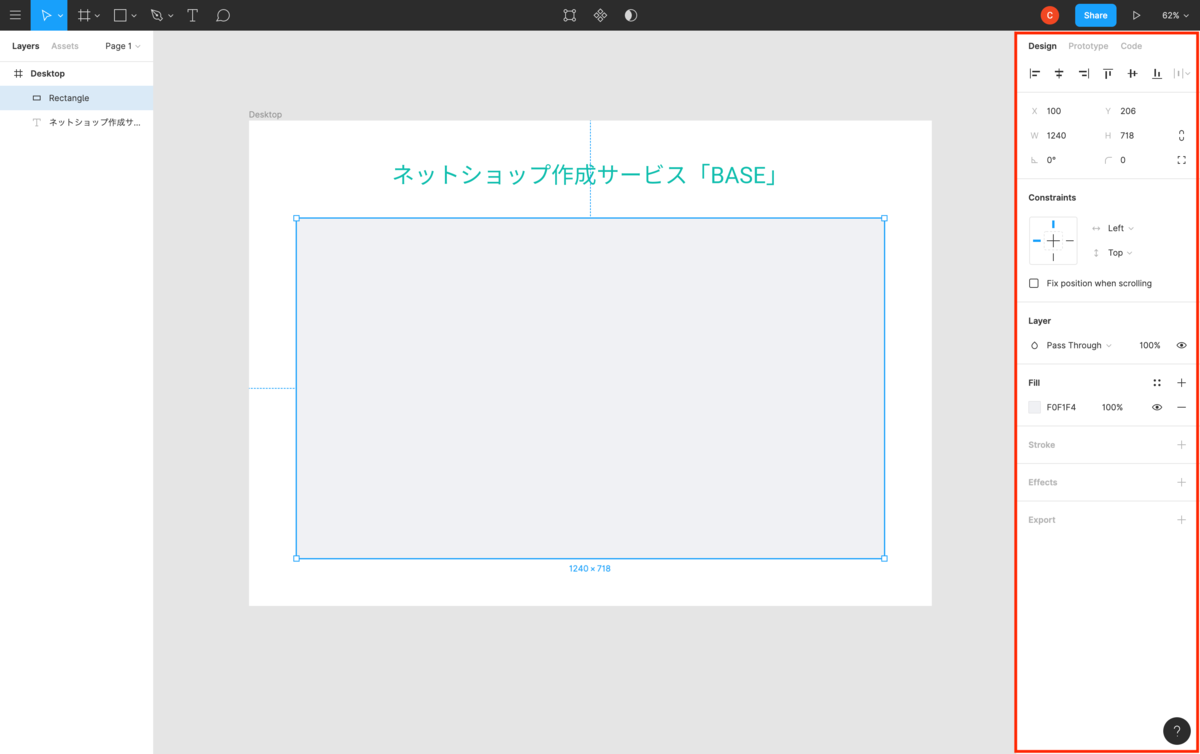Viewport: 1200px width, 754px height.
Task: Switch to the Code tab
Action: [1131, 46]
